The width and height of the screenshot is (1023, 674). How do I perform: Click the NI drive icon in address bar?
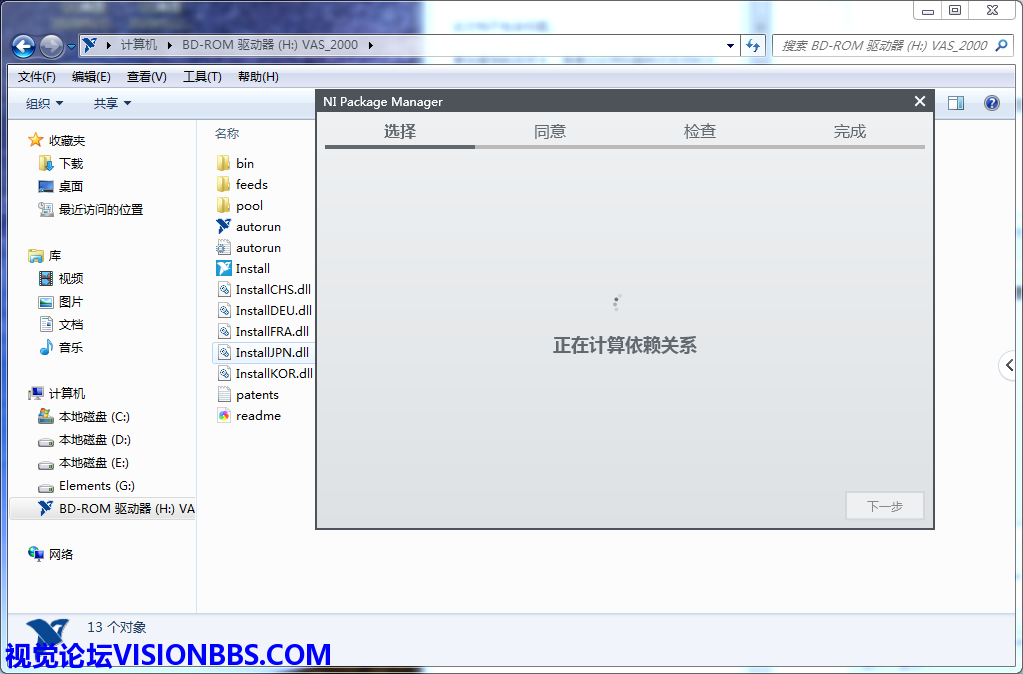coord(90,45)
